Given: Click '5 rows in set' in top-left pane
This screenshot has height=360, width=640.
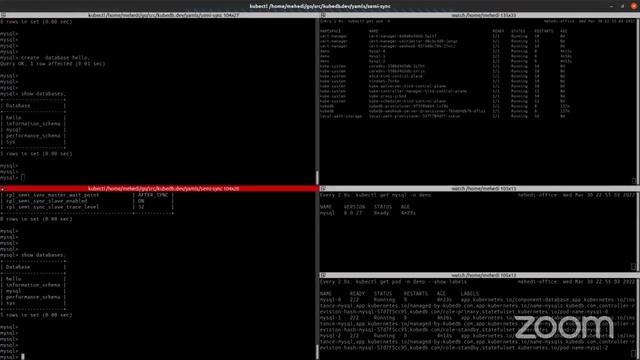Looking at the screenshot, I should point(36,154).
